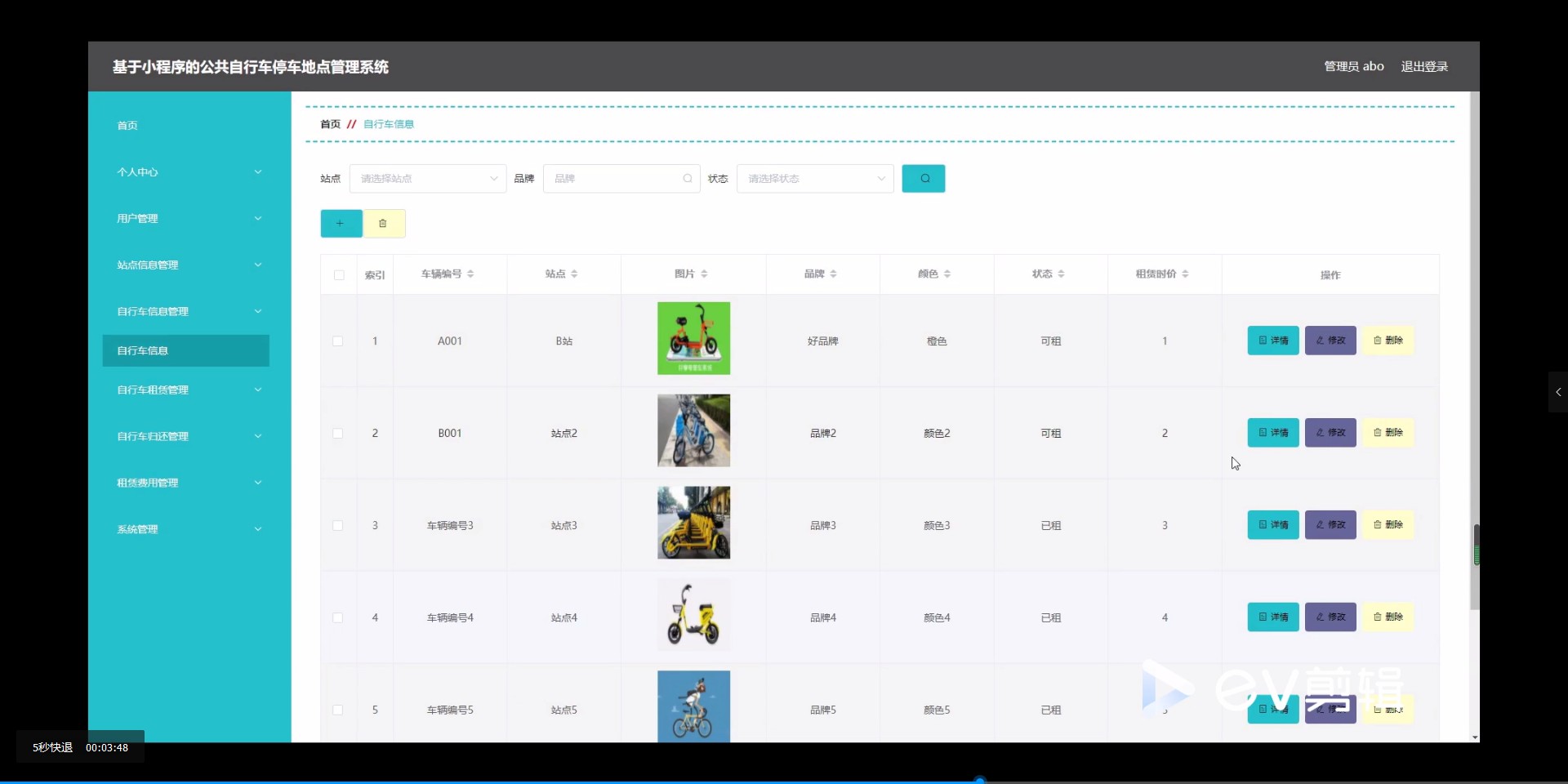Open the 站点 selection dropdown

pyautogui.click(x=427, y=178)
